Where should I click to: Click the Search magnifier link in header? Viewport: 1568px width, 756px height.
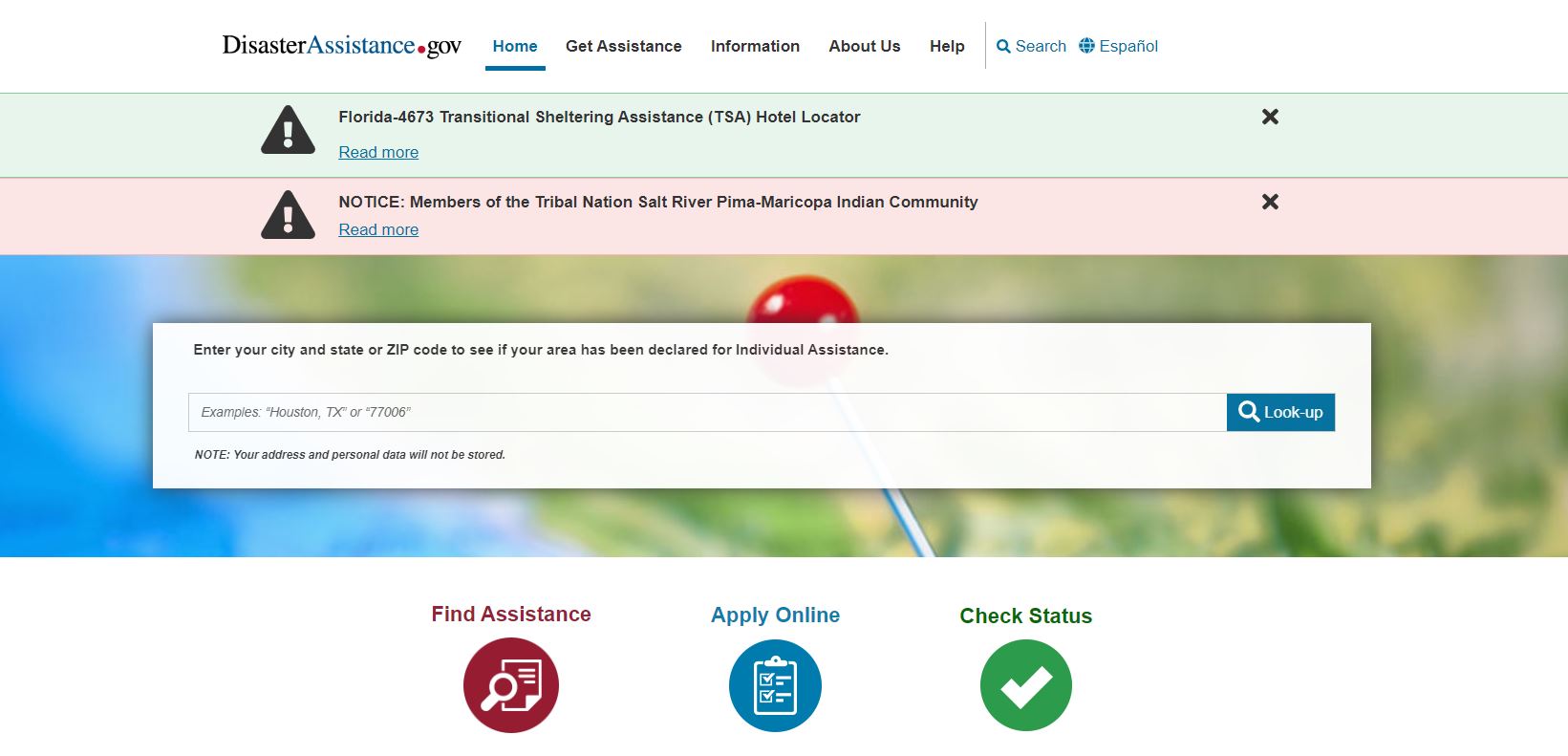(1031, 46)
